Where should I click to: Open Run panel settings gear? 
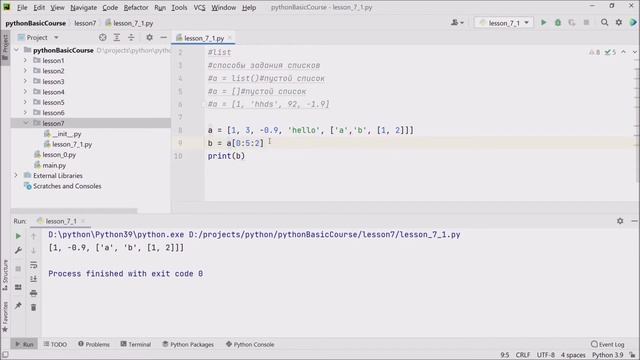point(620,221)
